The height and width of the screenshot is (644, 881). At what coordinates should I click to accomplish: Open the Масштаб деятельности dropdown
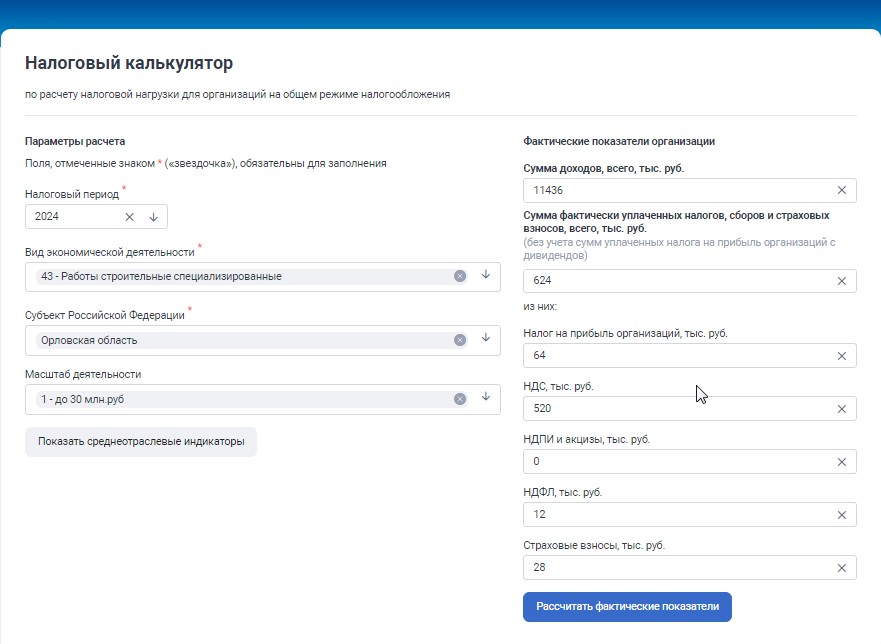coord(486,398)
